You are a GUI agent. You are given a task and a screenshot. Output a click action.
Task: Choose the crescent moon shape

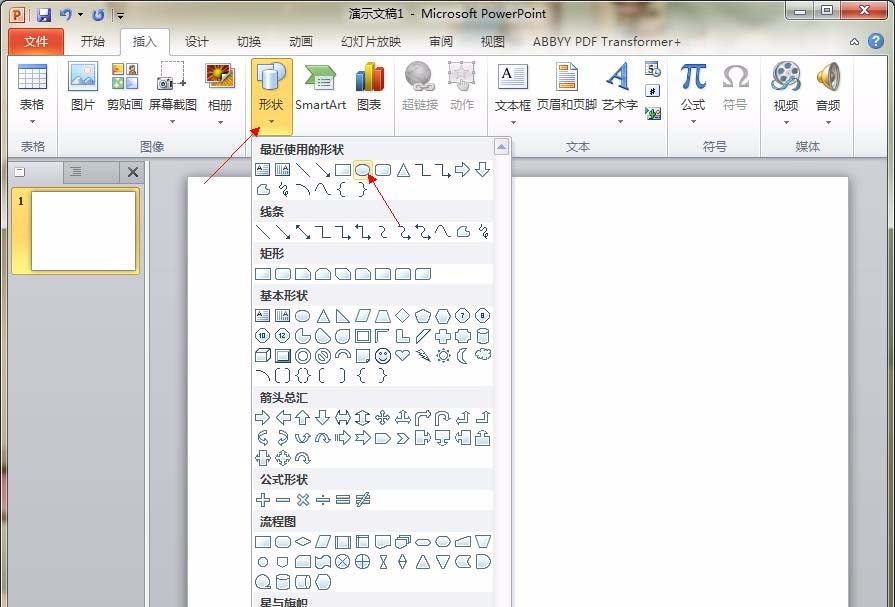(x=462, y=356)
